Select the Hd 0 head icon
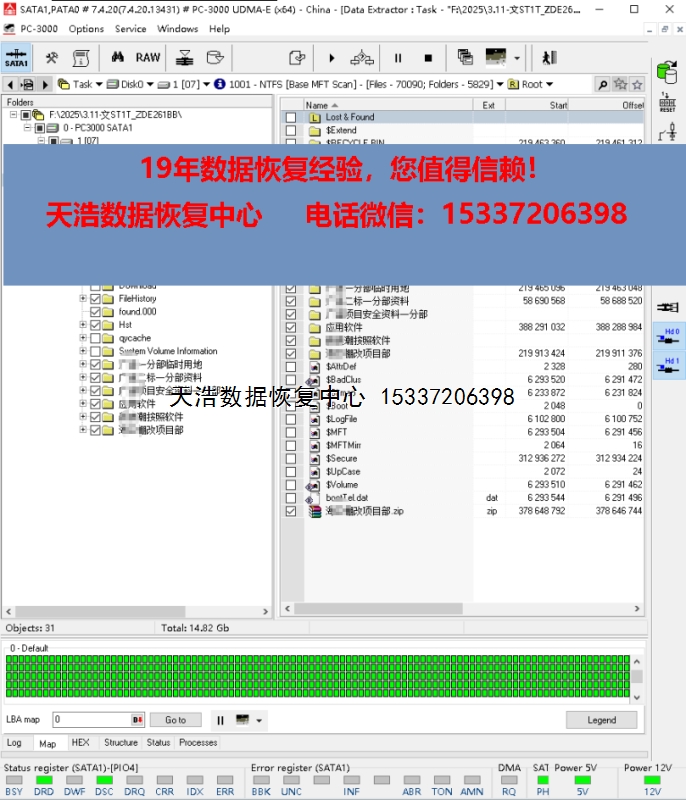The height and width of the screenshot is (800, 686). click(668, 336)
